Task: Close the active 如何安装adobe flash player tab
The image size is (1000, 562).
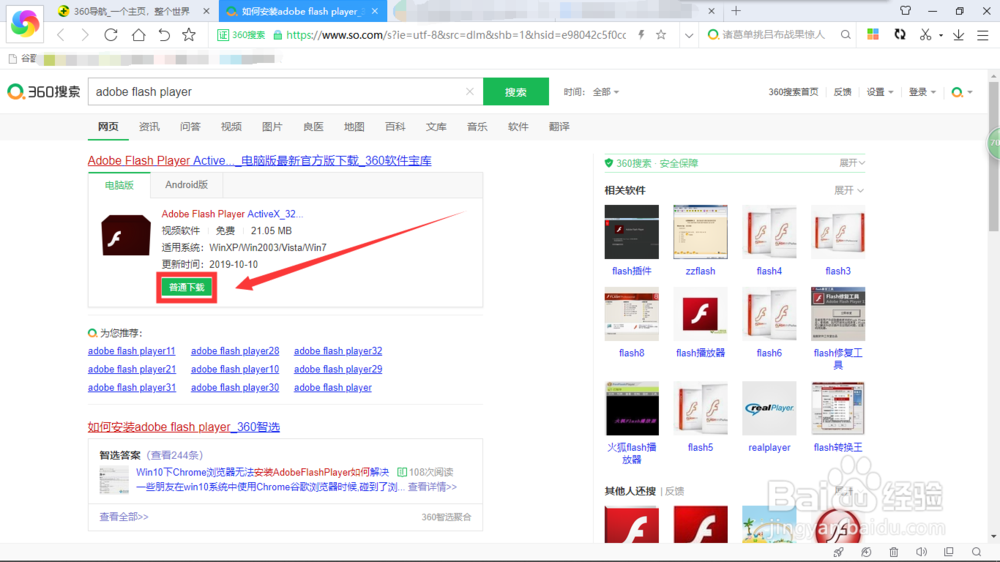Action: (x=375, y=11)
